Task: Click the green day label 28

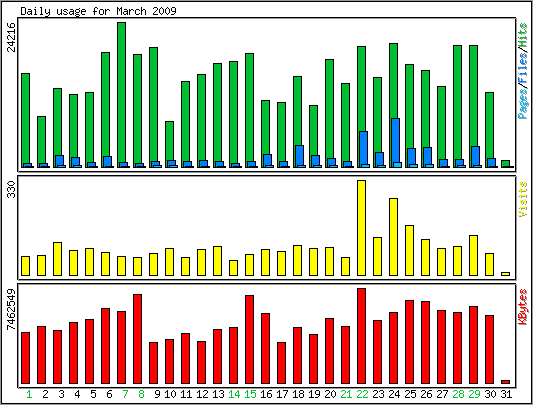Action: 458,394
